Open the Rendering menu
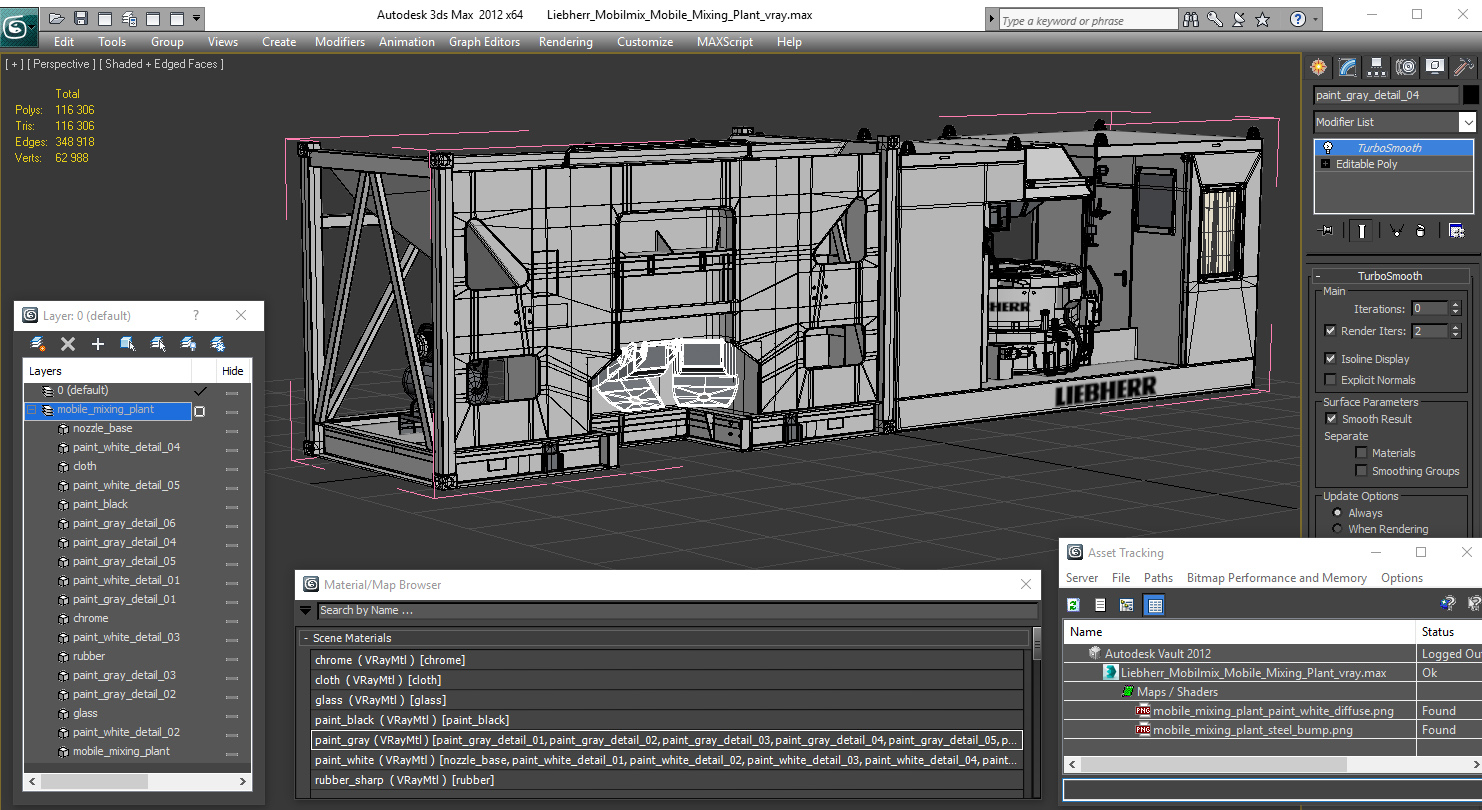1482x810 pixels. click(565, 42)
